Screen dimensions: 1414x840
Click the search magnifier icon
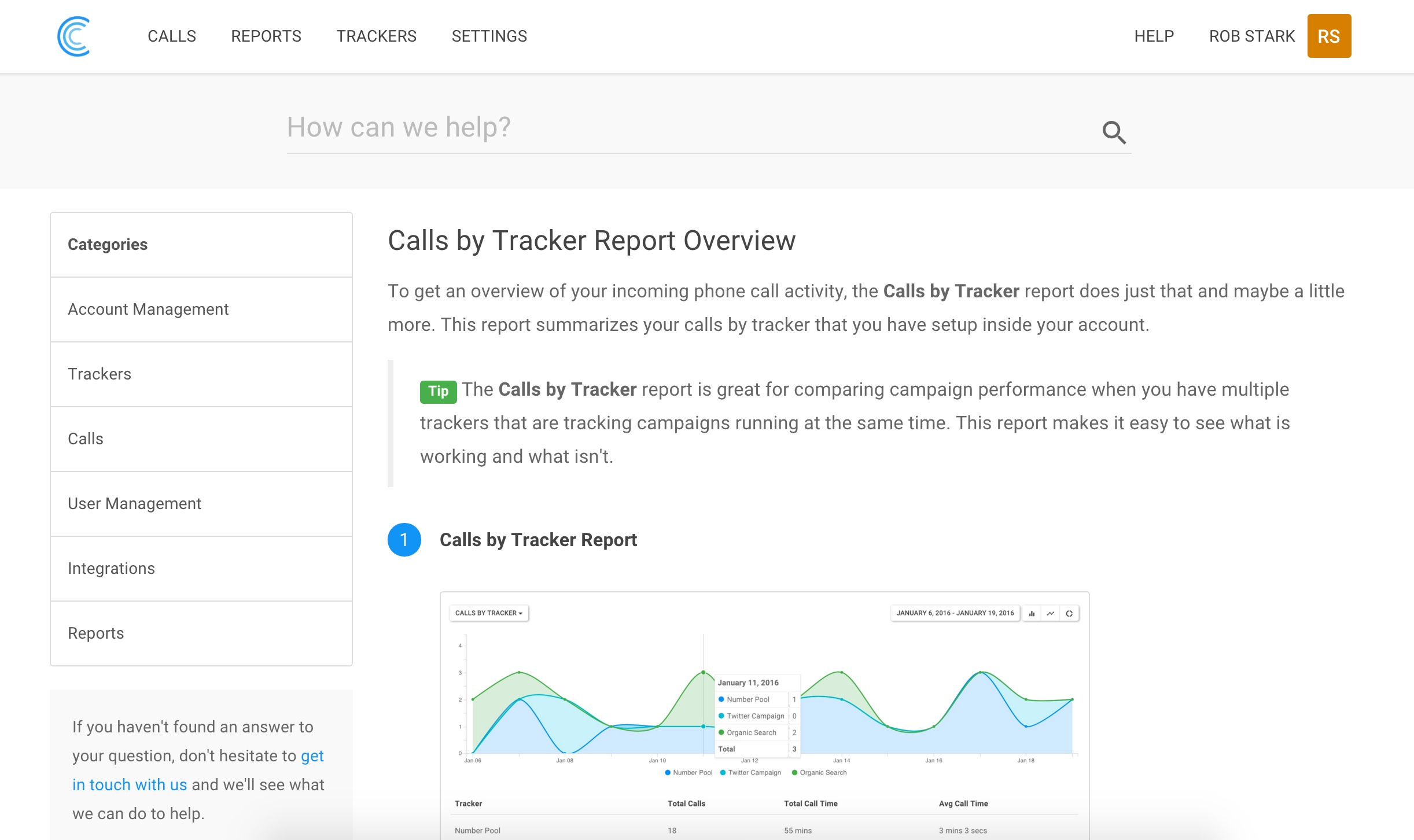pyautogui.click(x=1113, y=132)
